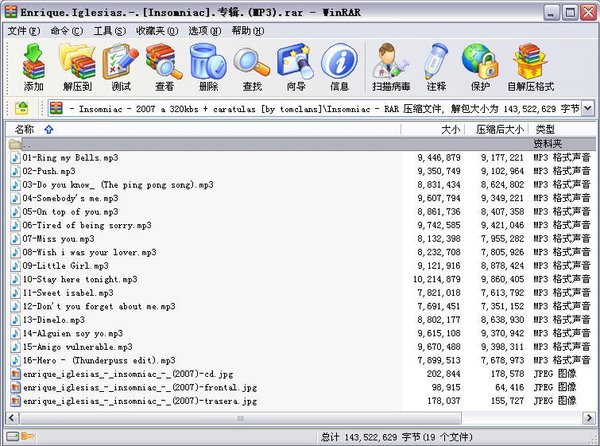The image size is (600, 446).
Task: Select file 08-Wish i was your lover.mp3
Action: [89, 252]
